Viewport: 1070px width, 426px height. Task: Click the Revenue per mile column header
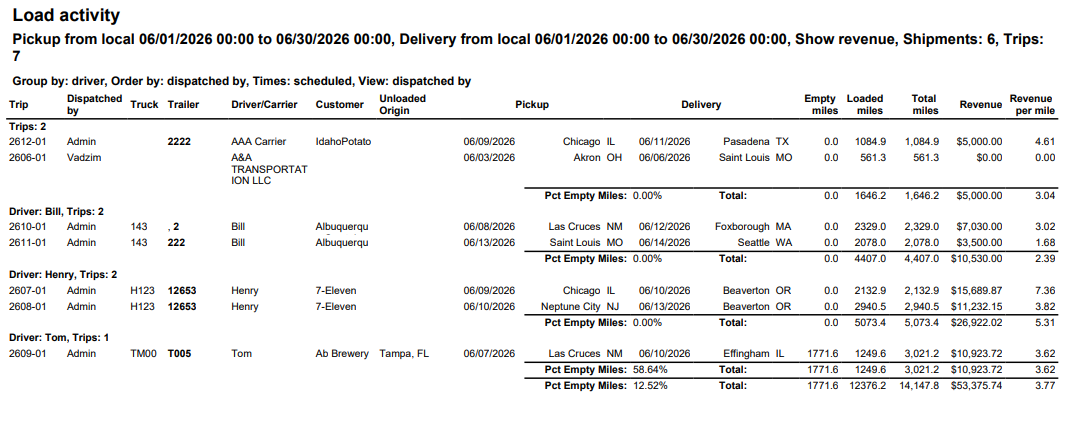tap(1032, 104)
